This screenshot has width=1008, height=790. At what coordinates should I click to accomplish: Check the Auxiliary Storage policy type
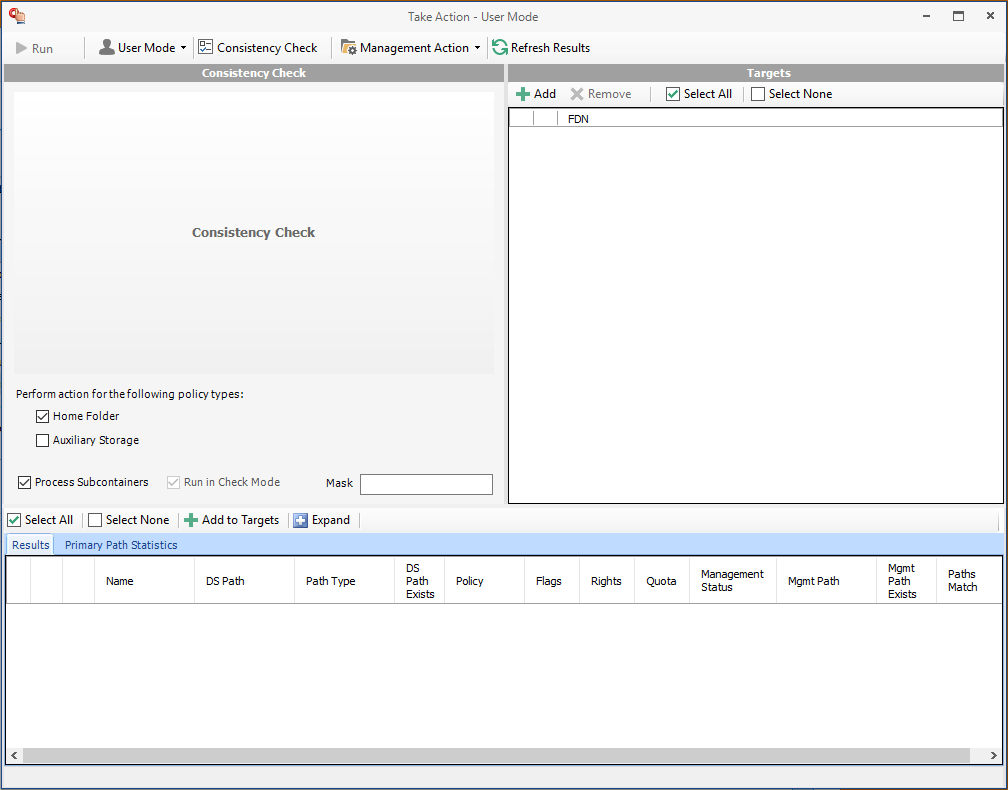click(x=42, y=440)
